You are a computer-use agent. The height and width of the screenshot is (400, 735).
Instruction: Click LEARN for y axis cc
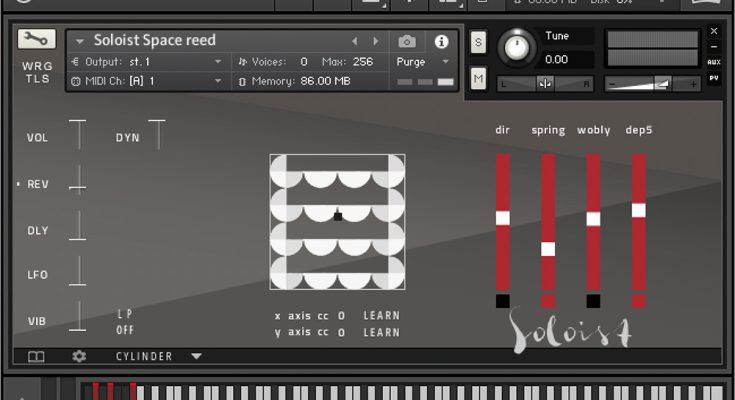[x=381, y=332]
